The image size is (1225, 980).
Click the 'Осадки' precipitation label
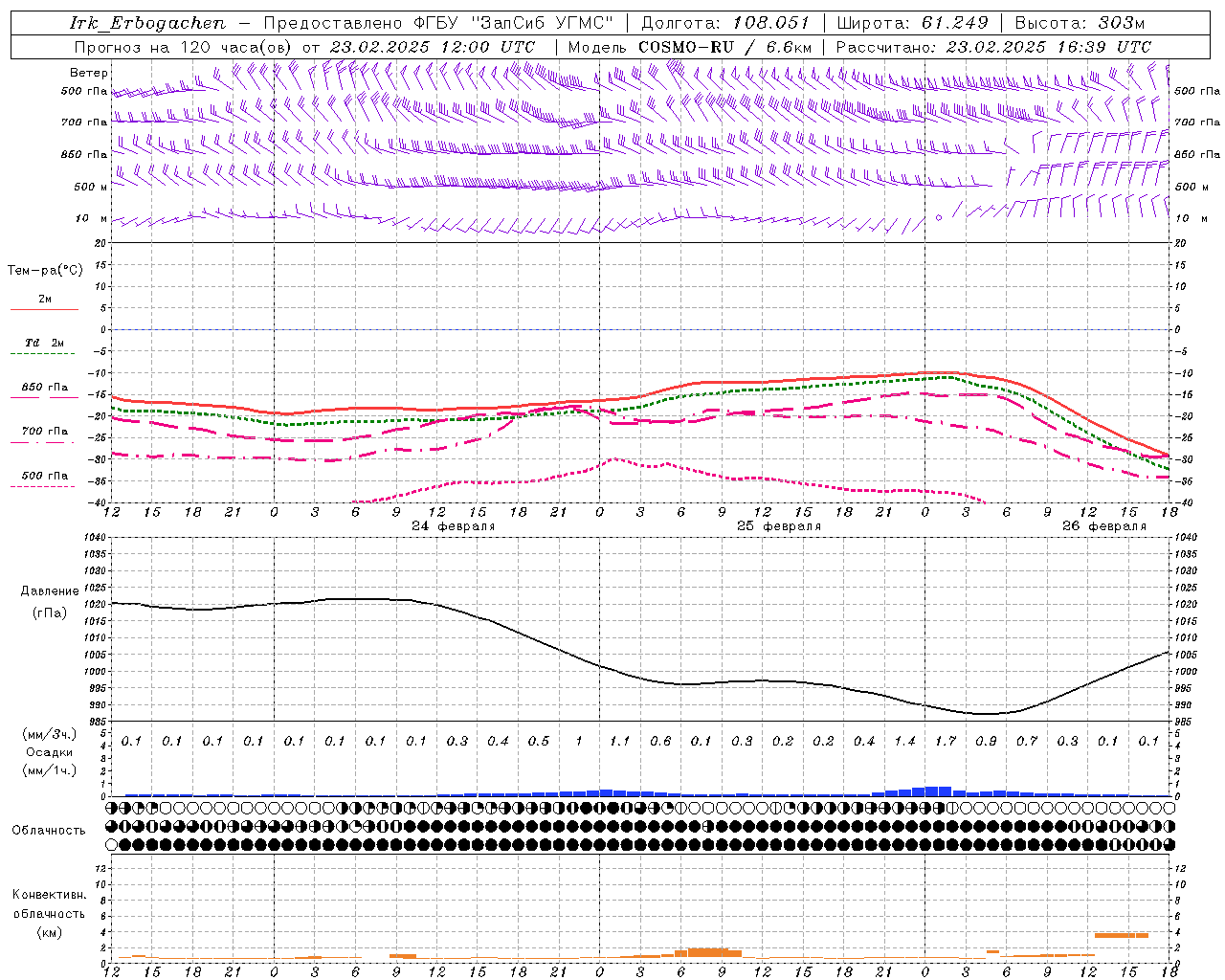point(50,752)
